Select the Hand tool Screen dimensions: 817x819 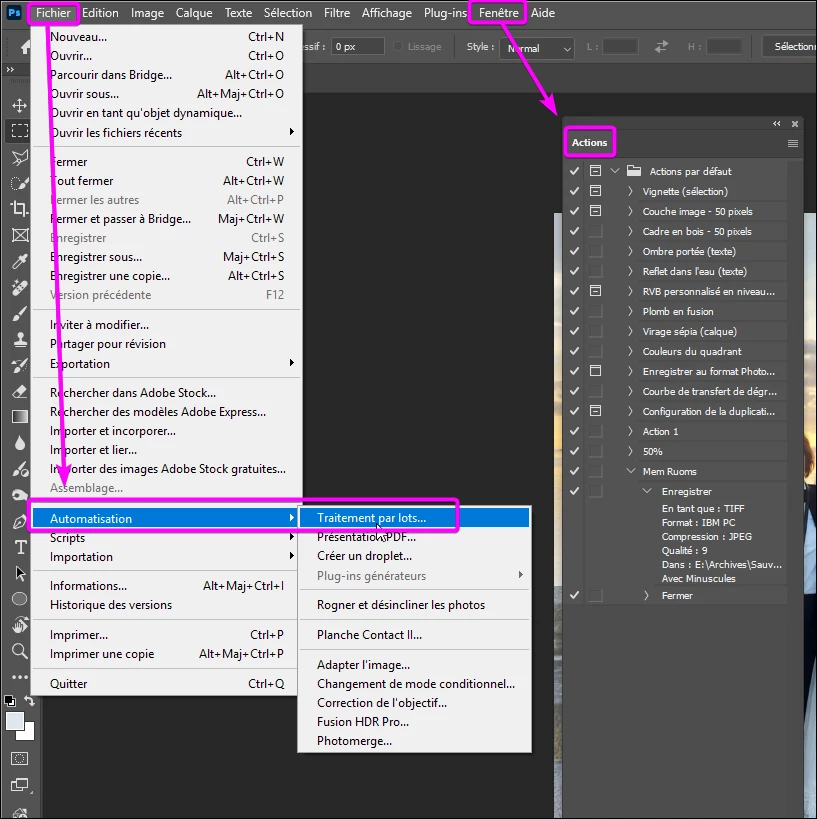19,624
